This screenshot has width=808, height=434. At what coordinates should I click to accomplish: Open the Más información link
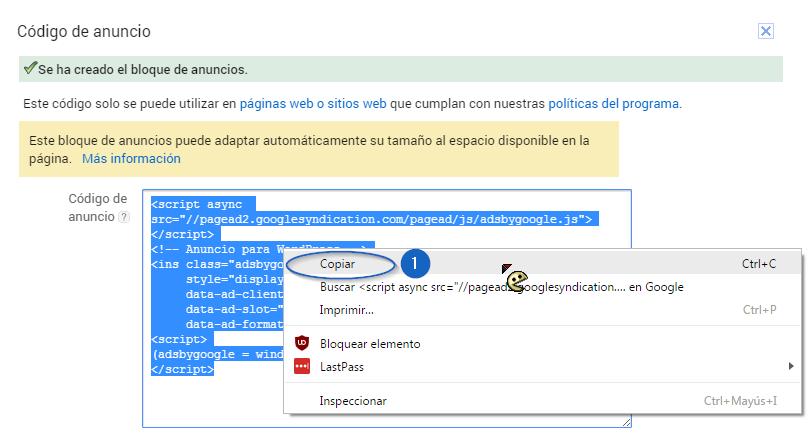click(131, 159)
